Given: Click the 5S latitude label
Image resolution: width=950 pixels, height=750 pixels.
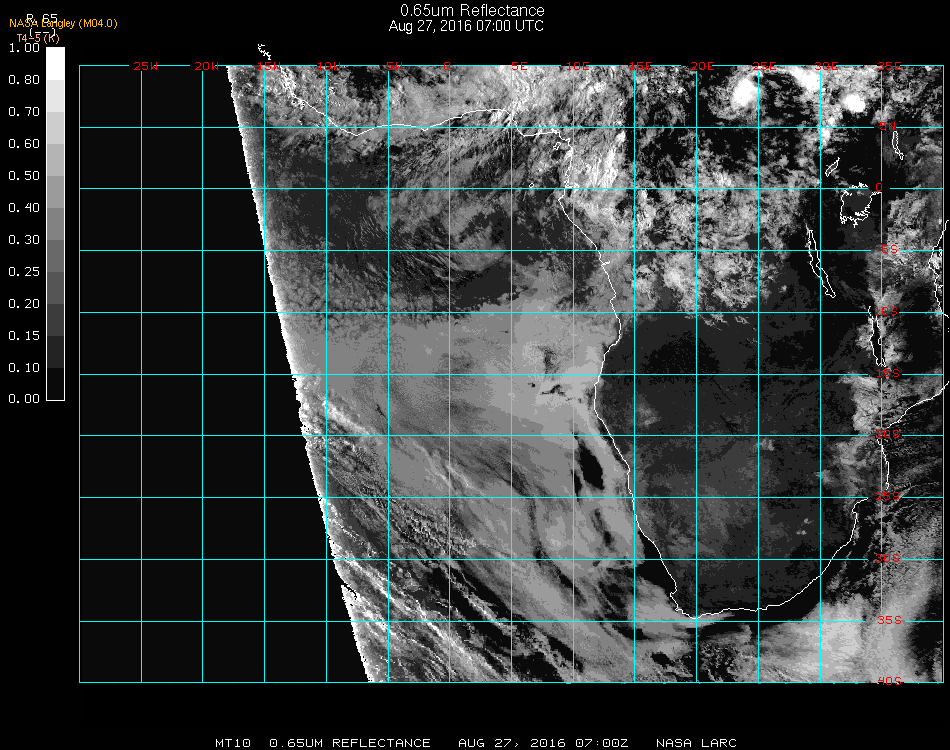Looking at the screenshot, I should point(889,250).
